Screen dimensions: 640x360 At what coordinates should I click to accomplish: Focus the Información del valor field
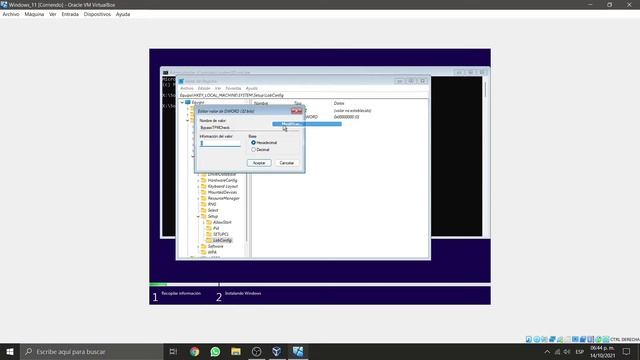[x=220, y=143]
